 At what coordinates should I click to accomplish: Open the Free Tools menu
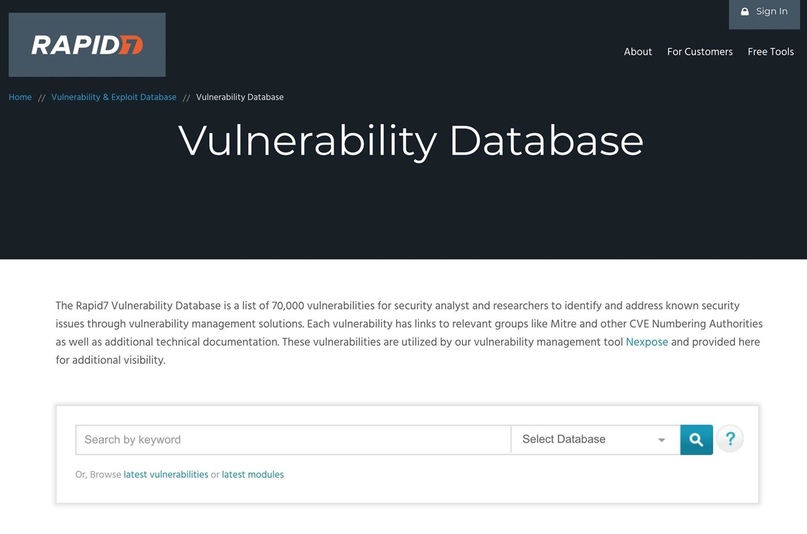tap(770, 52)
